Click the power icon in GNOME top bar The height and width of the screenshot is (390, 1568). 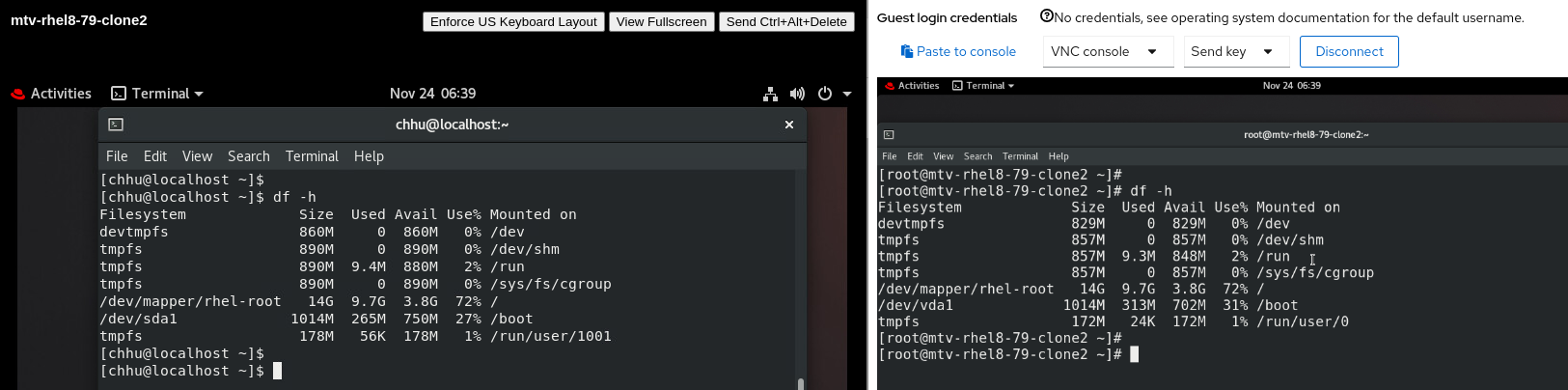[825, 94]
